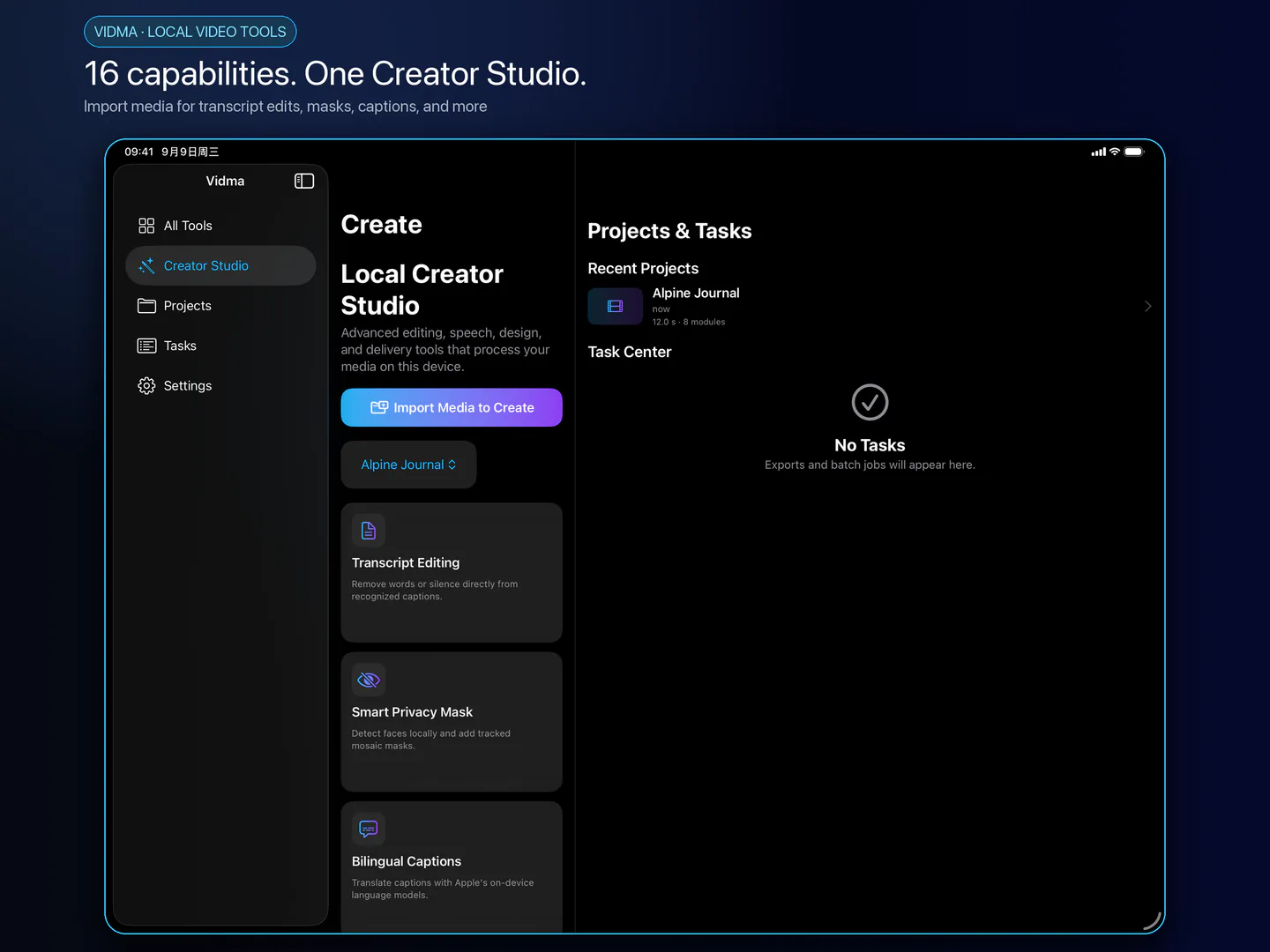Click the cellular signal bars icon

[x=1099, y=152]
